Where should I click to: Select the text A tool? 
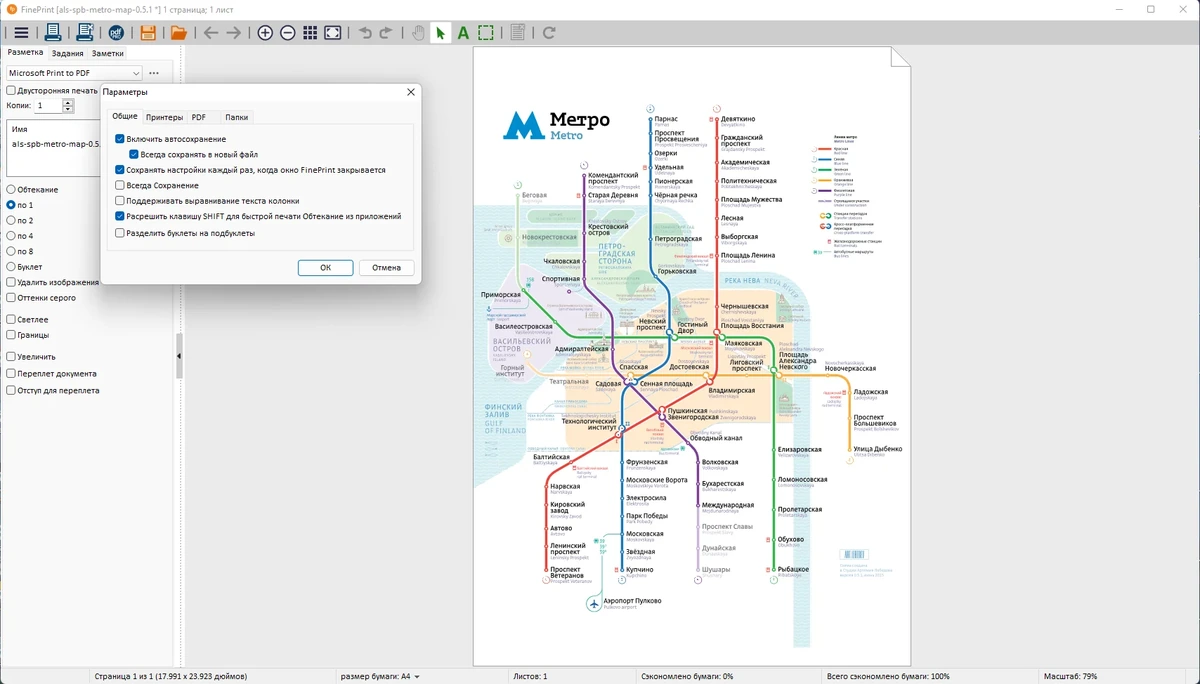click(463, 33)
